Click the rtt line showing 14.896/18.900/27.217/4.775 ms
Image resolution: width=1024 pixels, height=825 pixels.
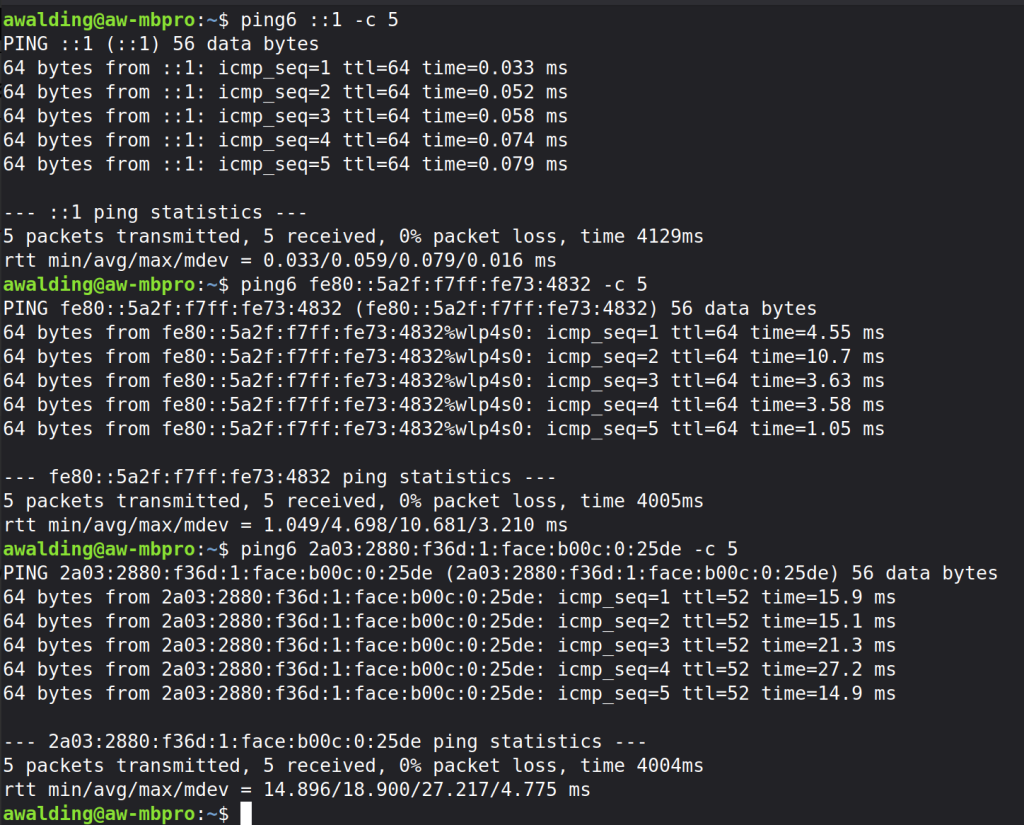pos(296,790)
